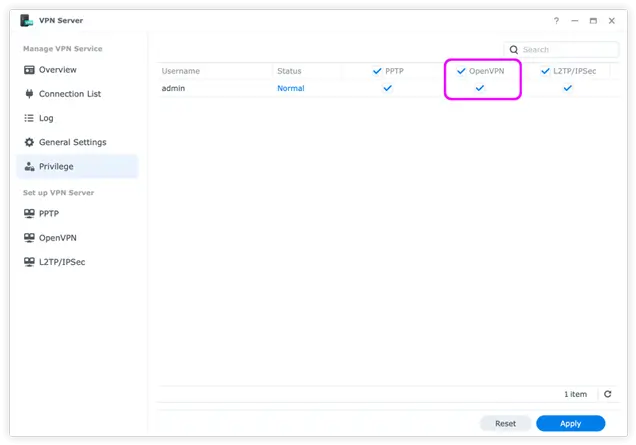Click the Connection List plug icon
This screenshot has width=636, height=445.
30,94
